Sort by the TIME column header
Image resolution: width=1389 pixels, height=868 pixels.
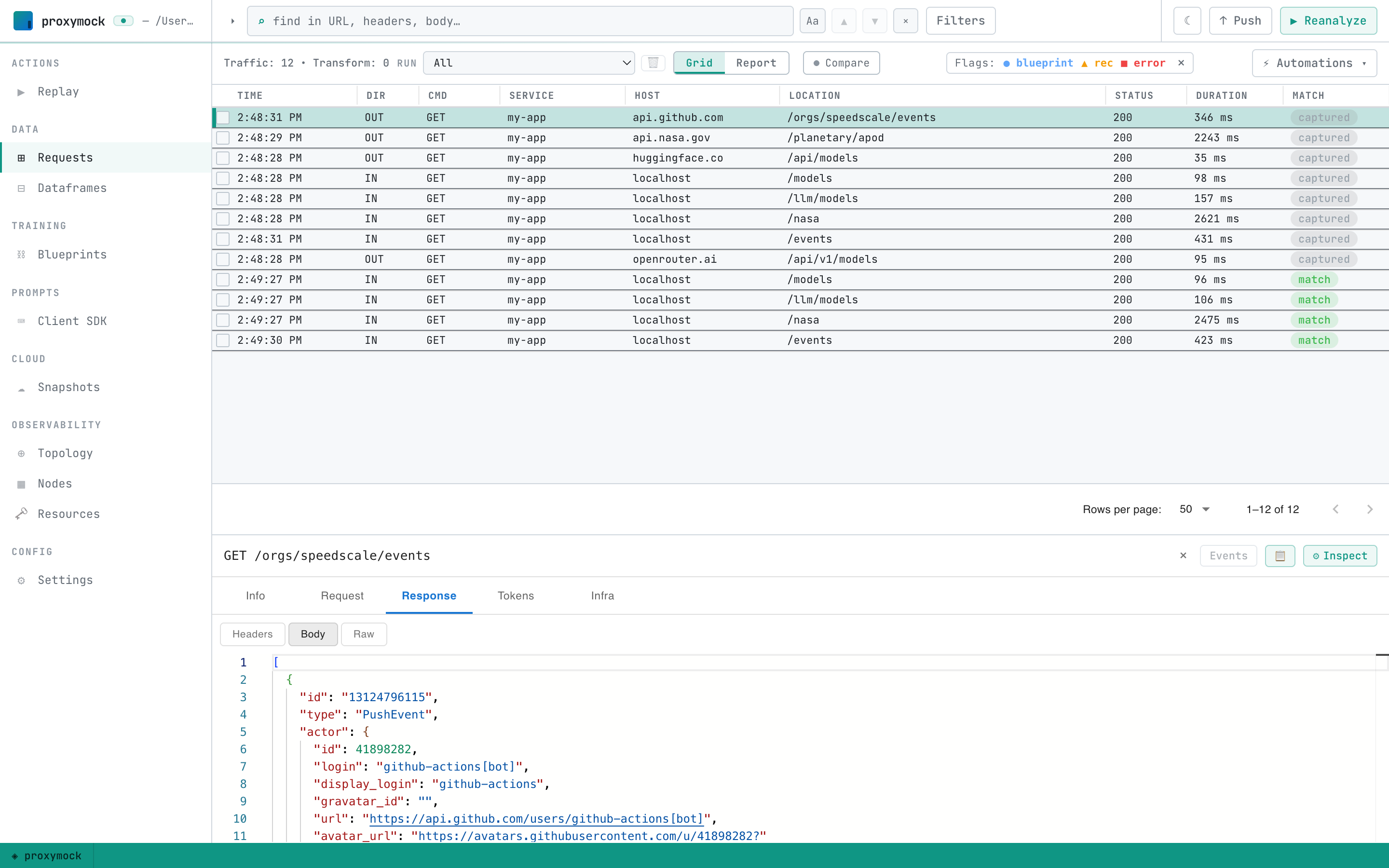tap(250, 95)
